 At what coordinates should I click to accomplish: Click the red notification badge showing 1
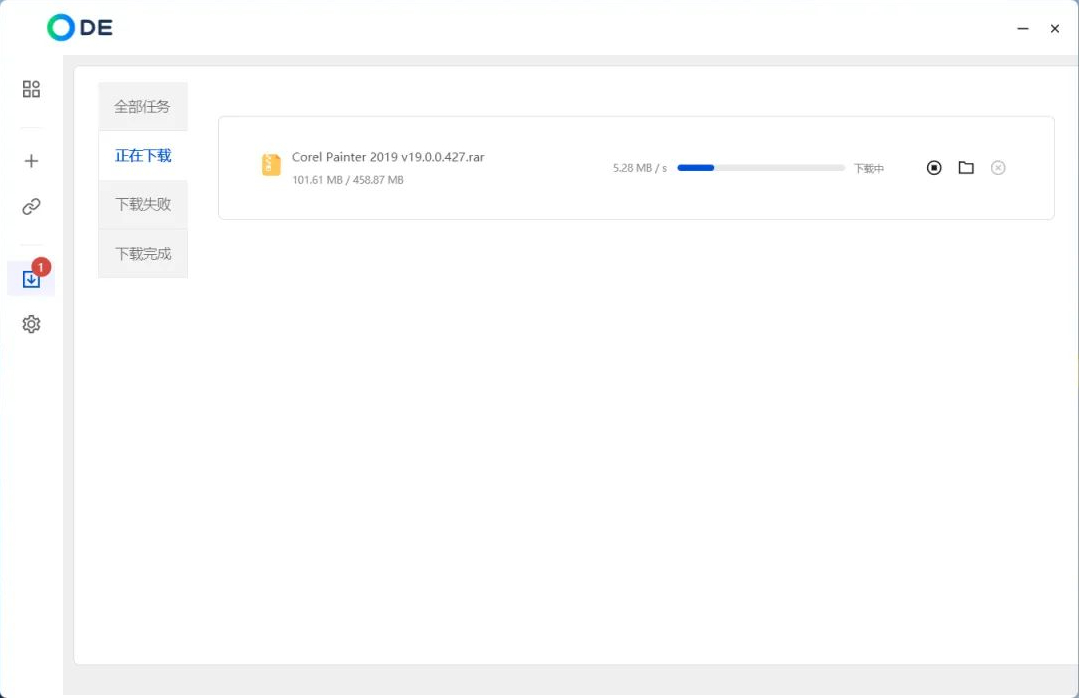[x=41, y=267]
